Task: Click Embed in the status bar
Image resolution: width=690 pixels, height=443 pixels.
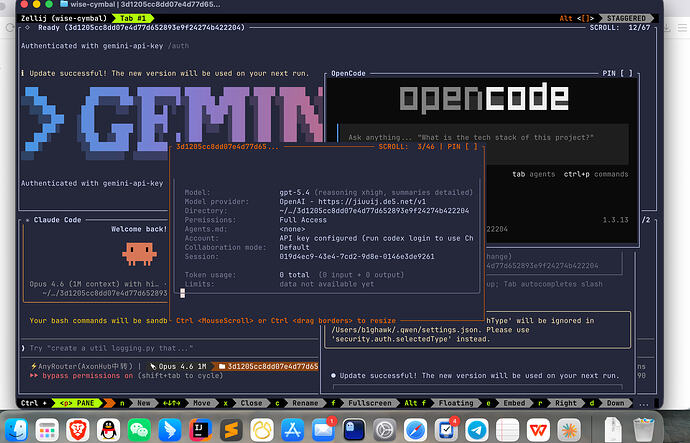Action: pyautogui.click(x=514, y=403)
